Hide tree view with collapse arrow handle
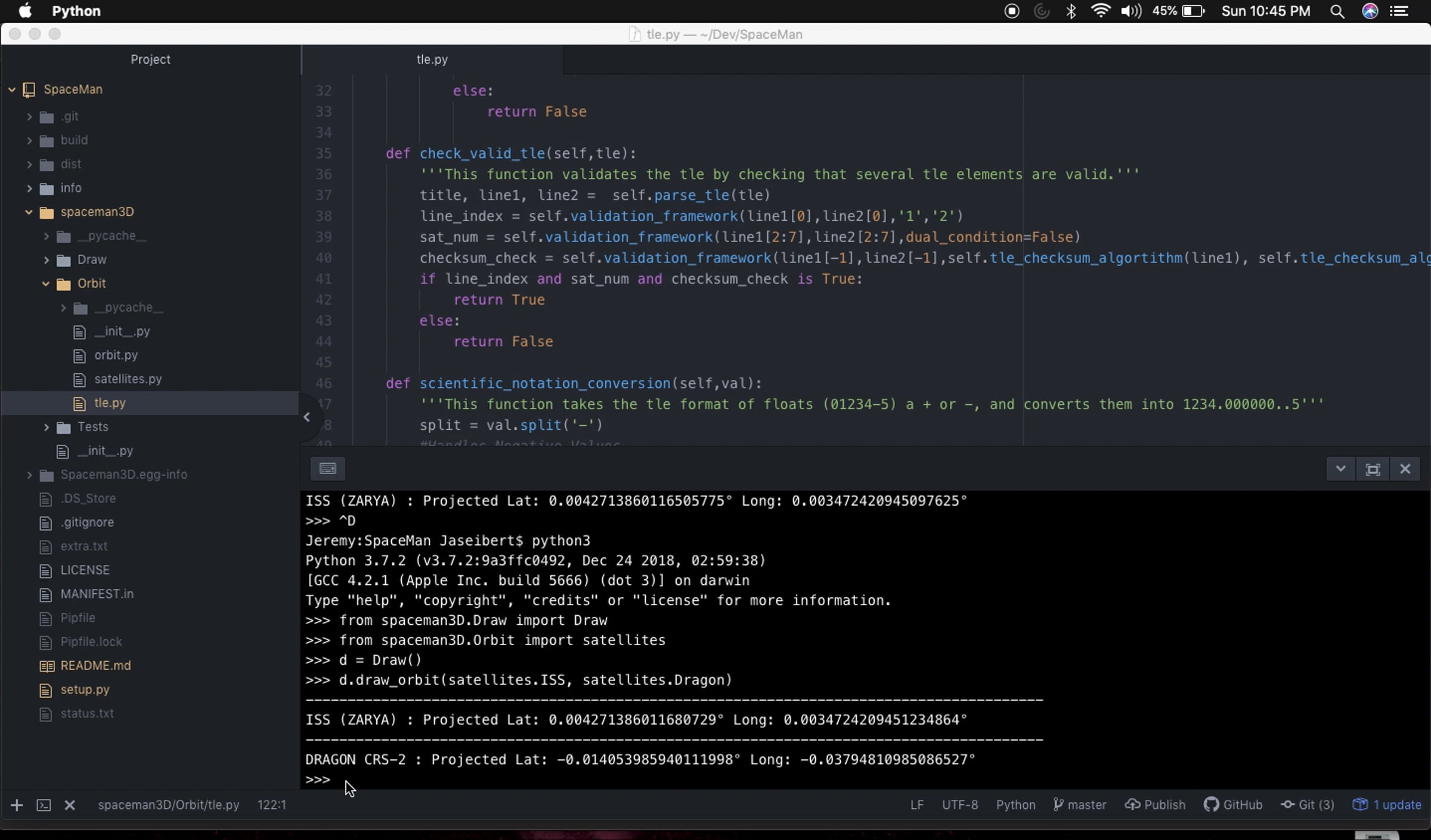The height and width of the screenshot is (840, 1431). click(306, 417)
